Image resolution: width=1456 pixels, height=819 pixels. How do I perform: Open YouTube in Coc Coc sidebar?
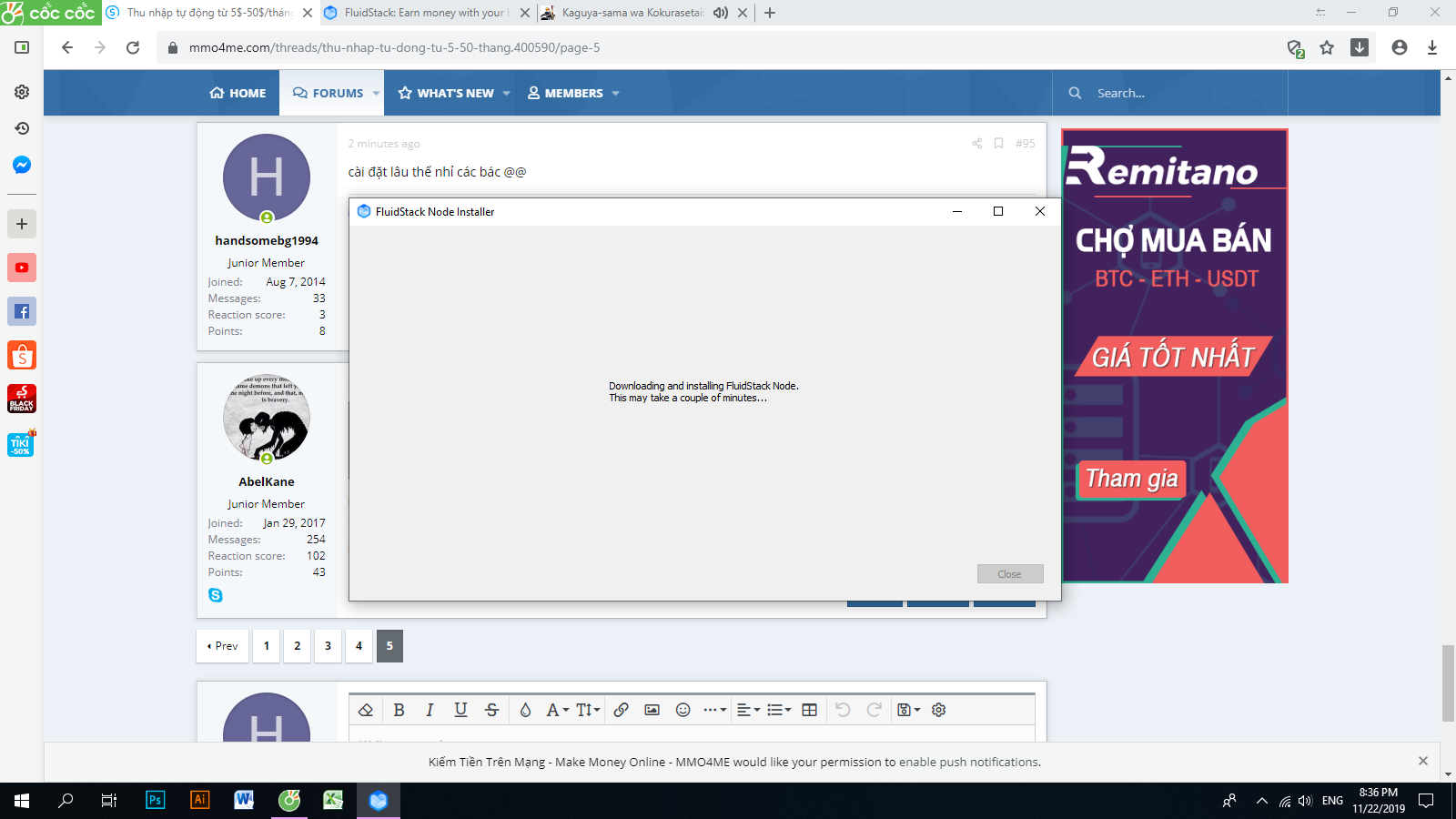click(22, 268)
